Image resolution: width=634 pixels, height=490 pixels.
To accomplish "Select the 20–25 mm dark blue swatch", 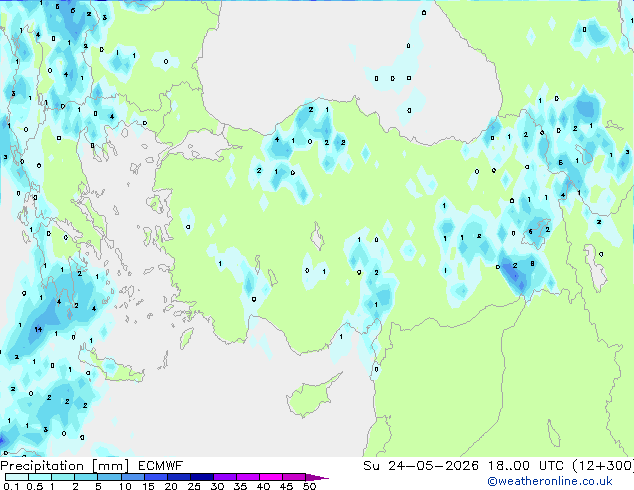I will [x=178, y=477].
